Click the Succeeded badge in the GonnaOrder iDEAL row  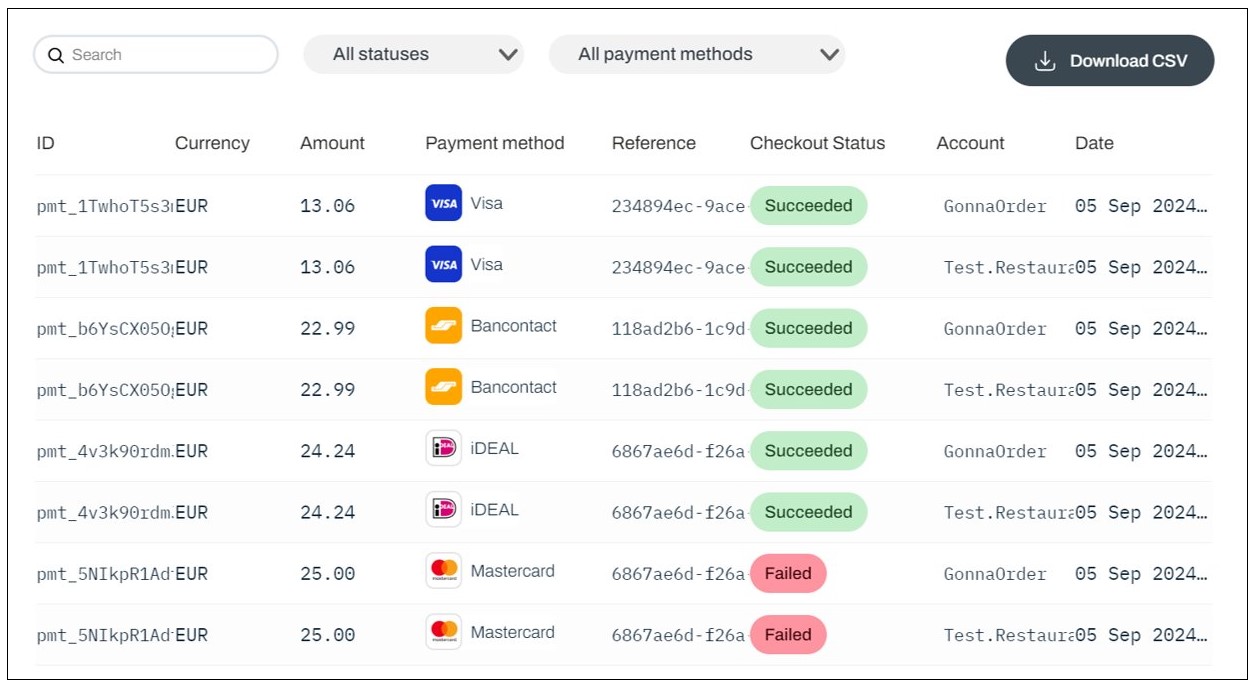click(808, 451)
